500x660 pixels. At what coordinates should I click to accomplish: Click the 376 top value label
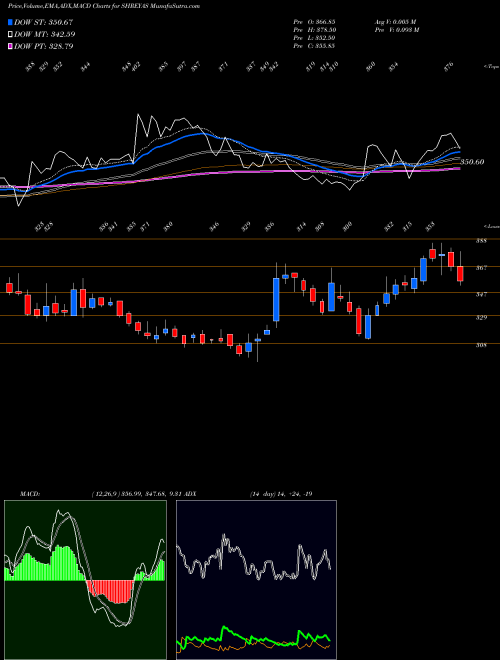[449, 66]
